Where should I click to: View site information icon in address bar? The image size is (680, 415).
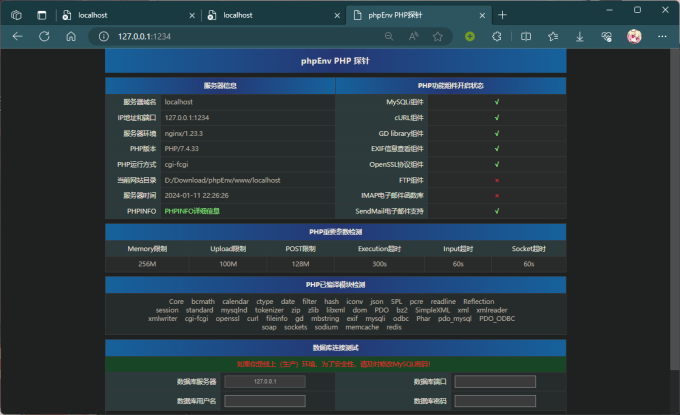(x=104, y=36)
